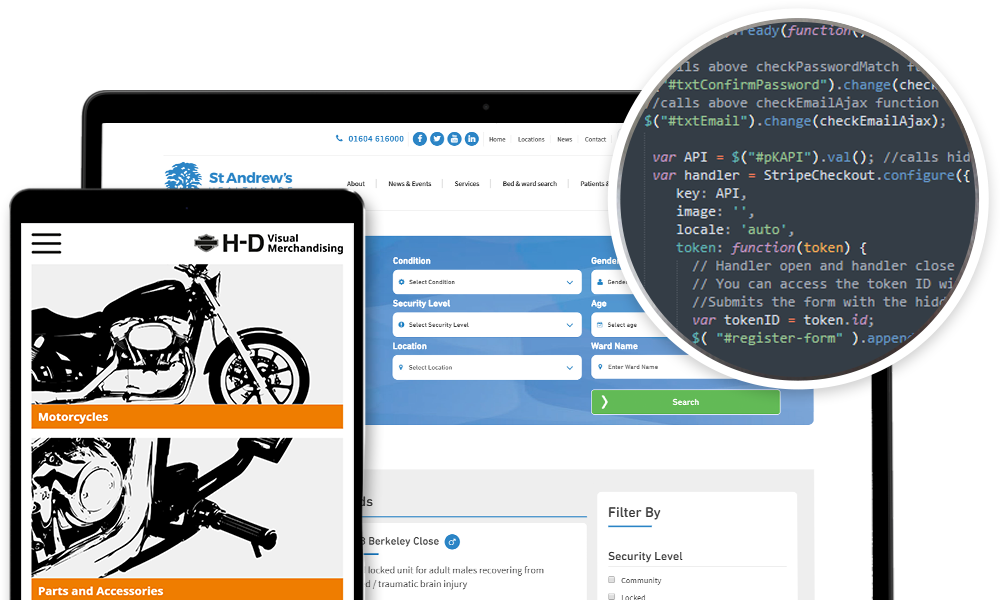Screen dimensions: 1000x600
Task: Open the Services navigation menu item
Action: coord(466,184)
